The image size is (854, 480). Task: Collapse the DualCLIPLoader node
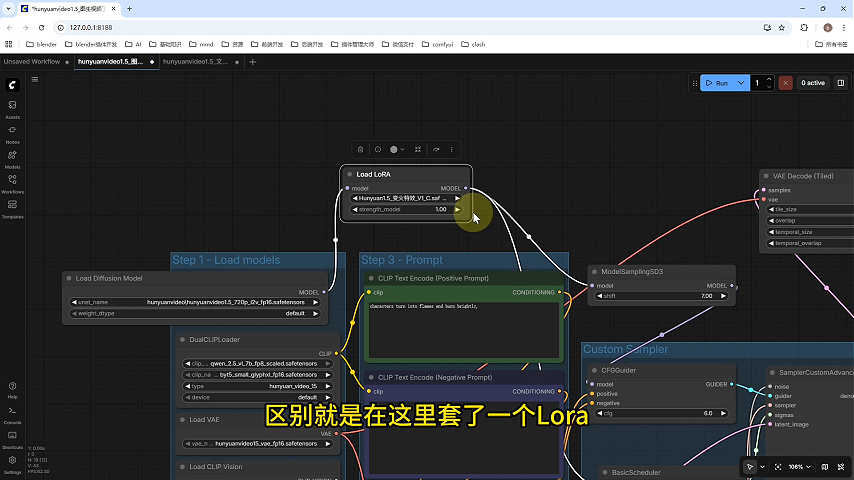point(182,339)
